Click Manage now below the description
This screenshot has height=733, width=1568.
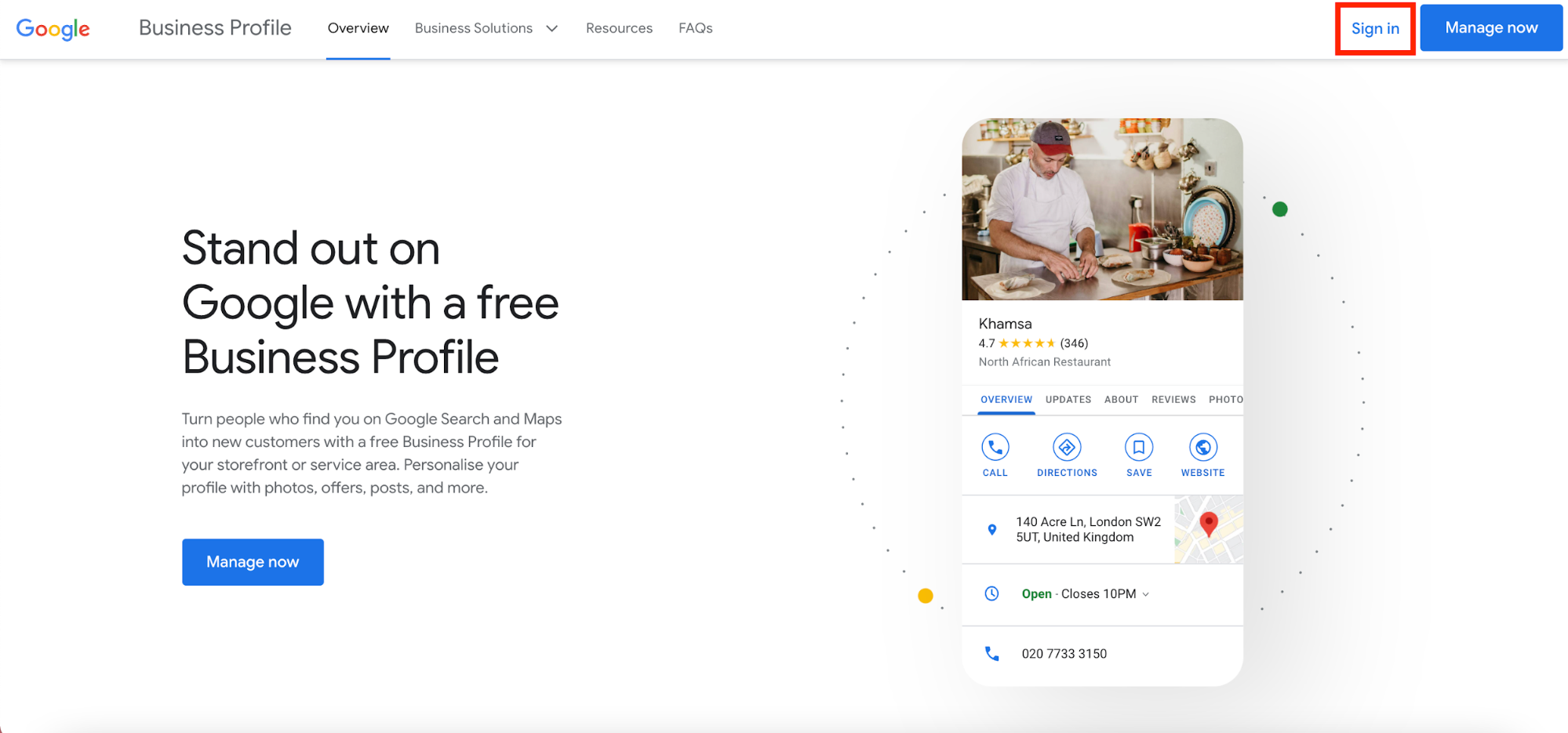pyautogui.click(x=253, y=562)
